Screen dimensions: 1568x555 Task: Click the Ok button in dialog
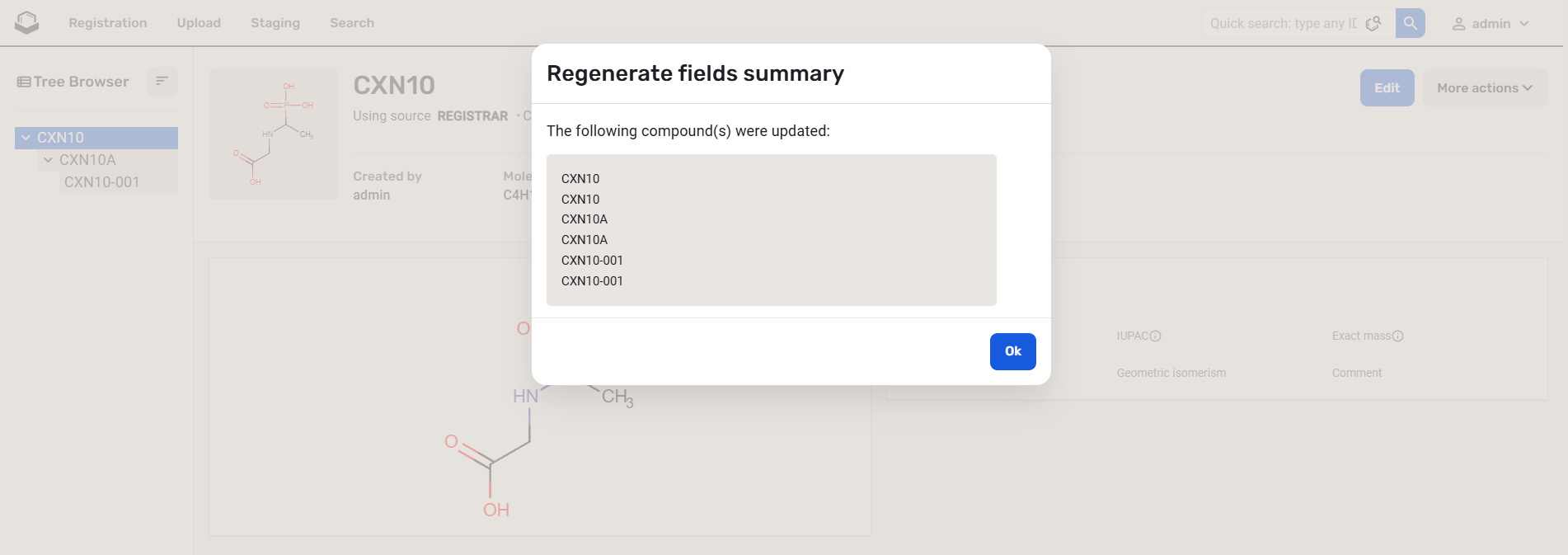coord(1012,351)
